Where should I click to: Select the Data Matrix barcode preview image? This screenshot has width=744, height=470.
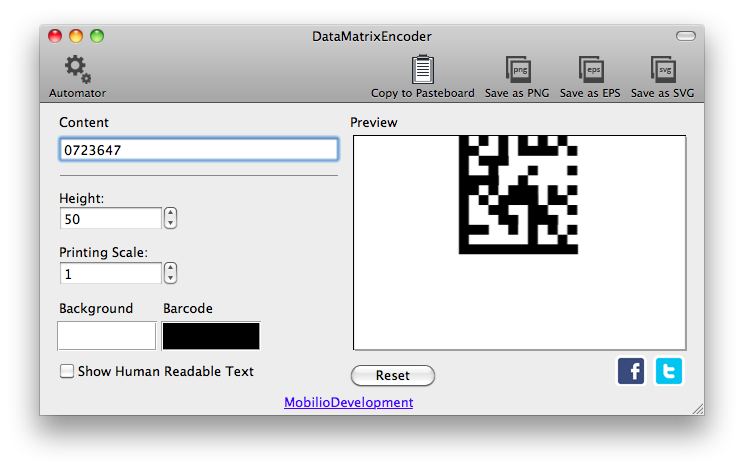(518, 195)
